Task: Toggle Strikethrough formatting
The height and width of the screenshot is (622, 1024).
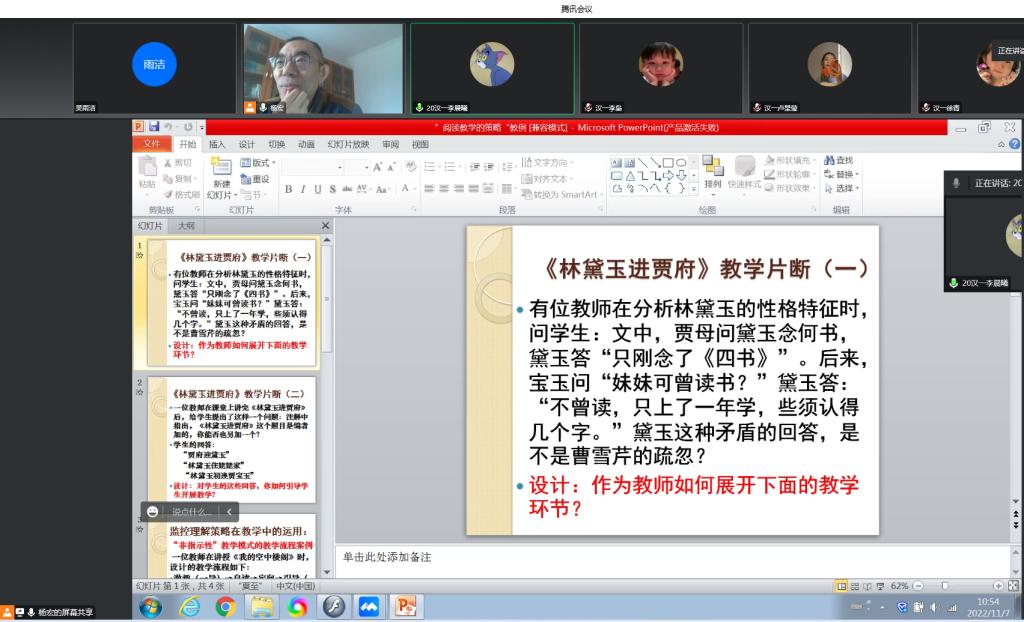Action: 347,189
